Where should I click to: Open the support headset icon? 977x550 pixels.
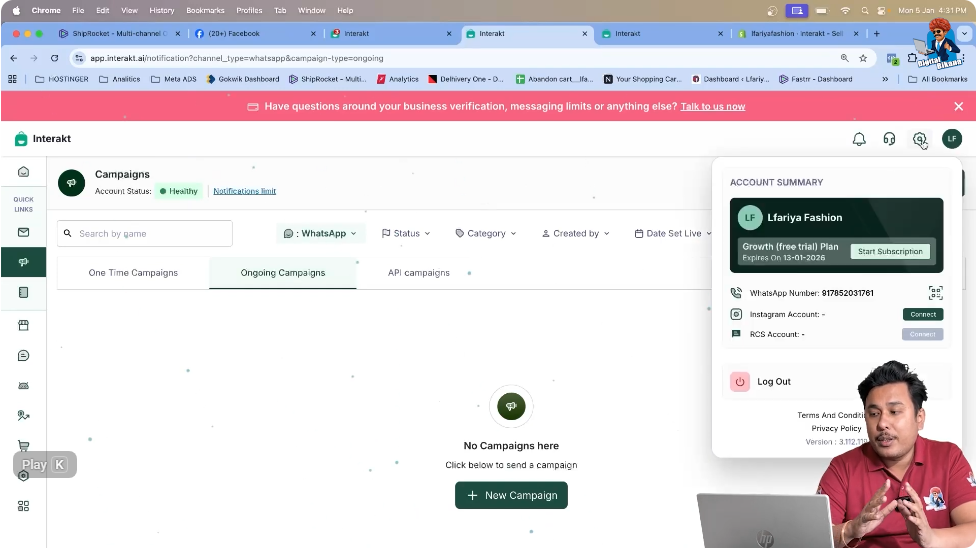(x=889, y=139)
